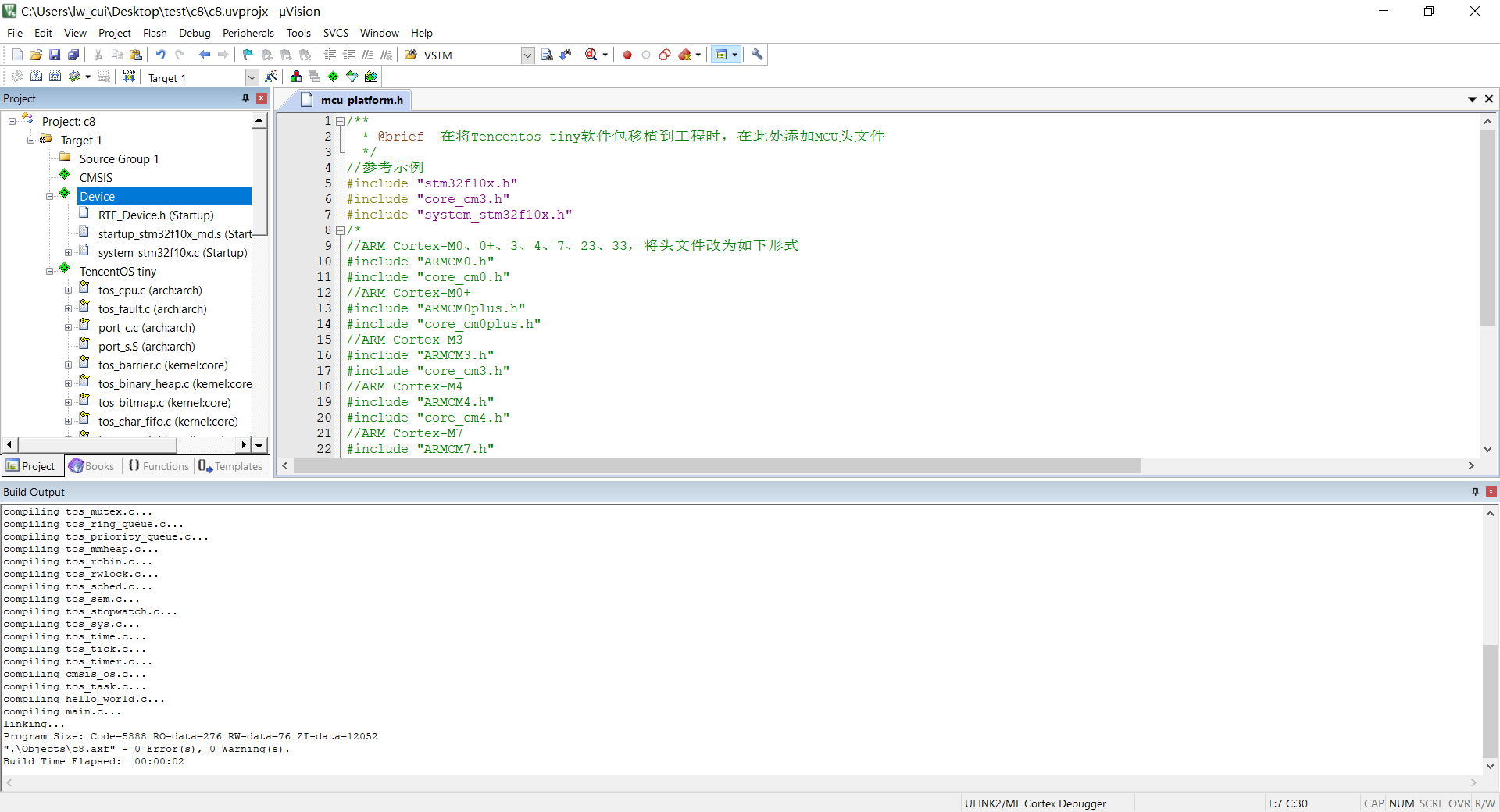Collapse the TencentOS tiny group
The height and width of the screenshot is (812, 1500).
50,271
